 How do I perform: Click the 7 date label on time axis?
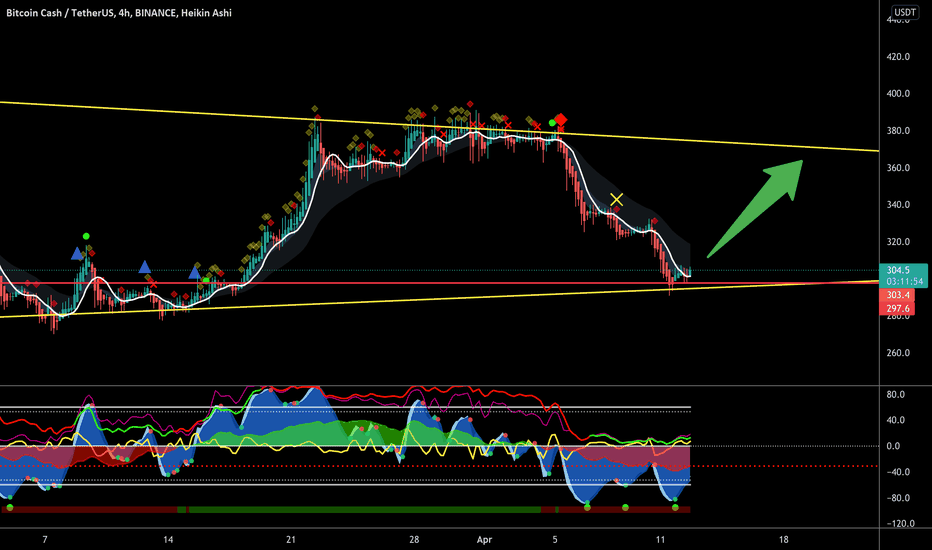(x=45, y=539)
